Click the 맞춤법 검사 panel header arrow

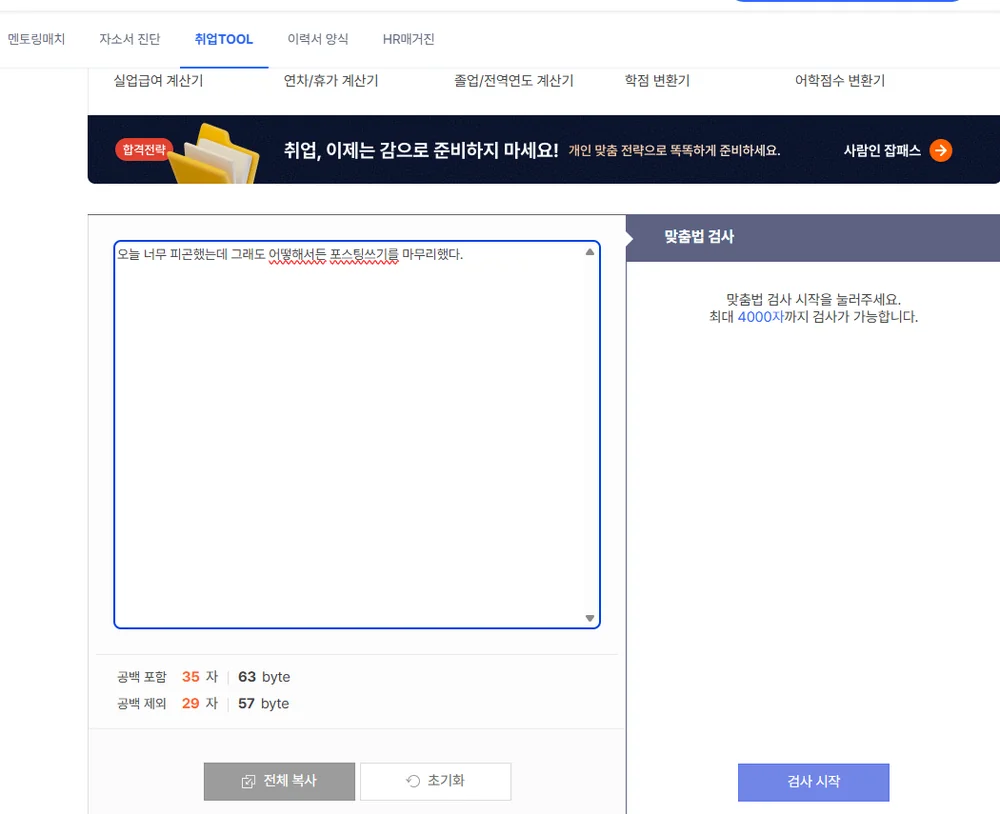629,237
